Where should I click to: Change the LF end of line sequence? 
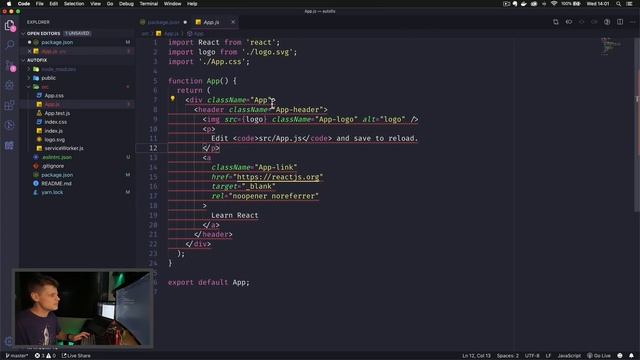(x=548, y=356)
